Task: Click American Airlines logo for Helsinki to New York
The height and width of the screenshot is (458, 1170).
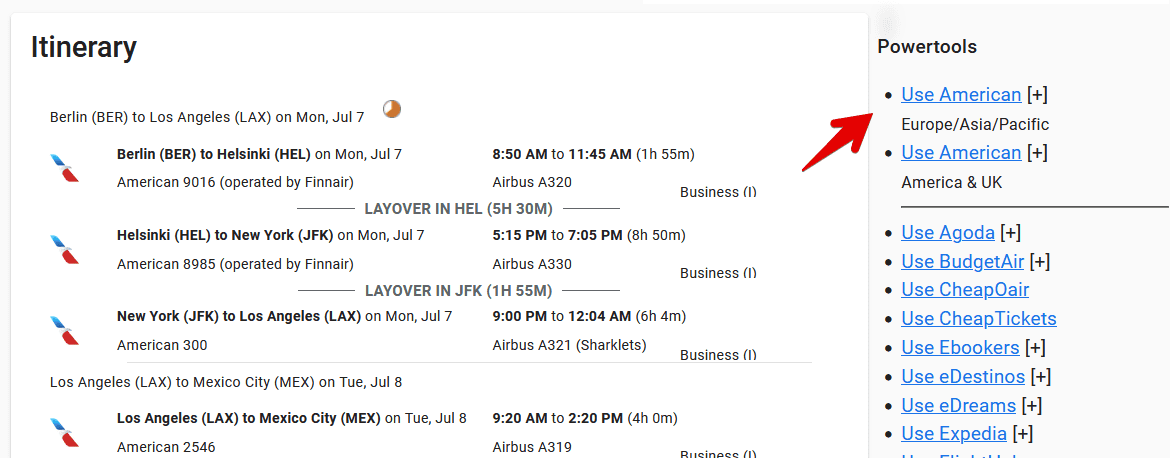Action: point(65,249)
